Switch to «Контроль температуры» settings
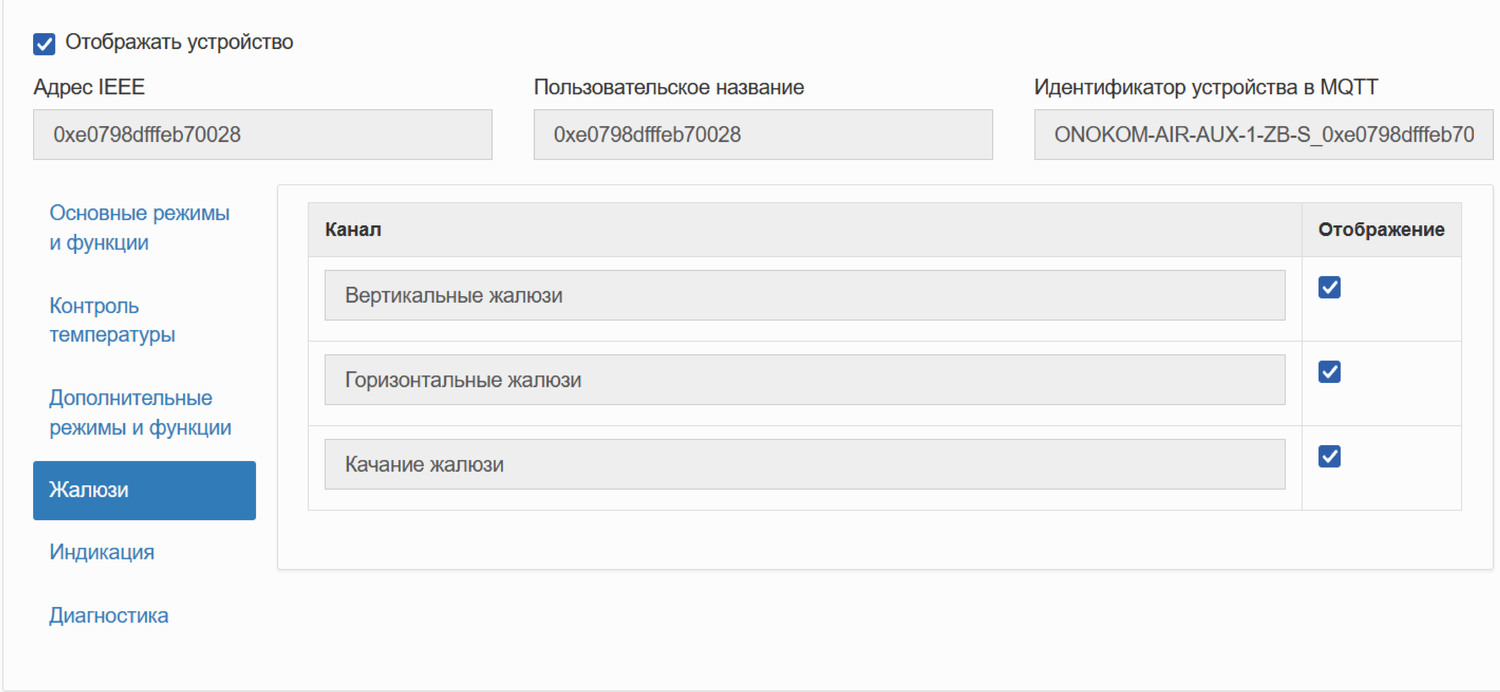Screen dimensions: 1500x692 (x=111, y=320)
